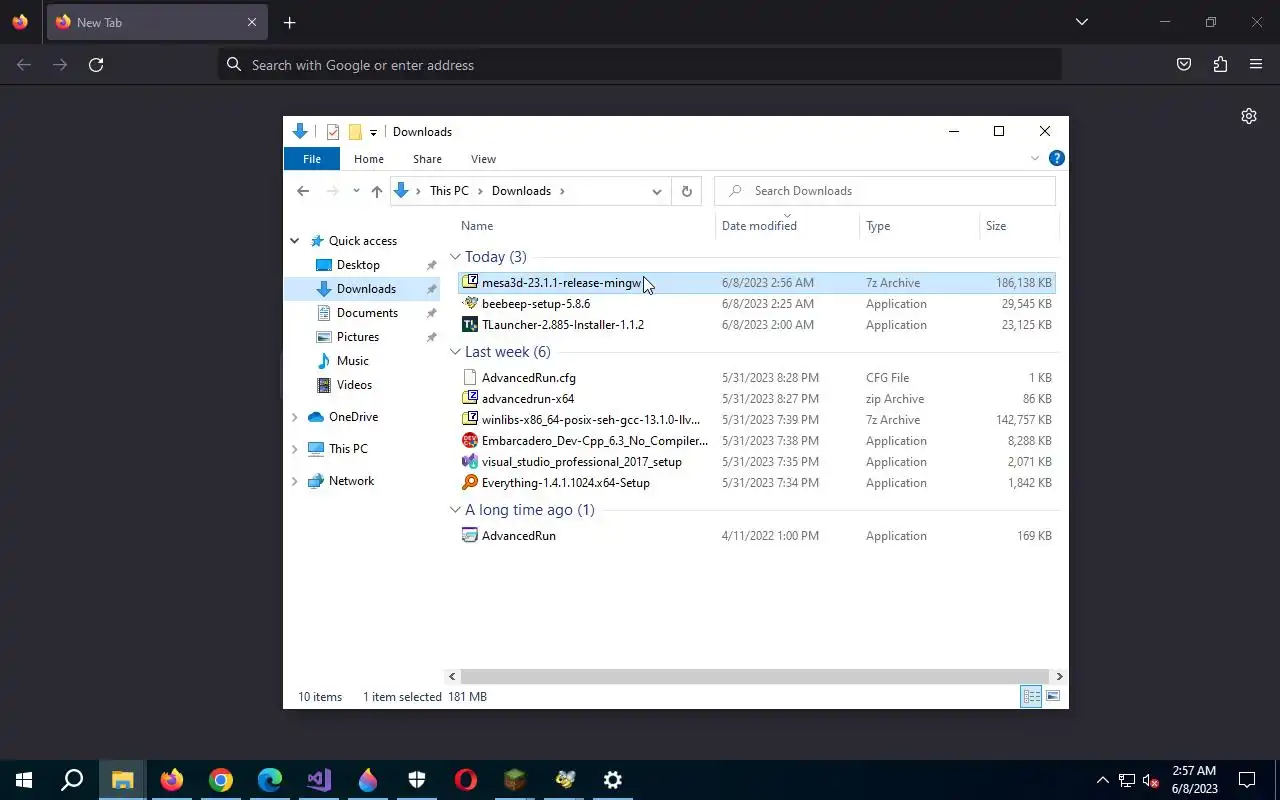Screen dimensions: 1280x800
Task: Open BeeBEEP app in taskbar
Action: (x=564, y=780)
